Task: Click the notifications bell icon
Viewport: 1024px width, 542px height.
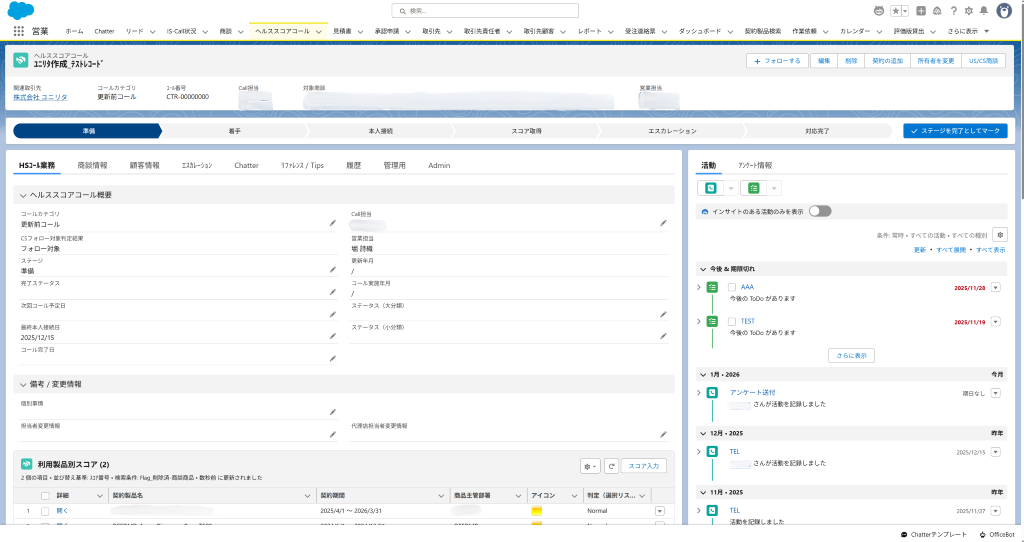Action: (984, 11)
